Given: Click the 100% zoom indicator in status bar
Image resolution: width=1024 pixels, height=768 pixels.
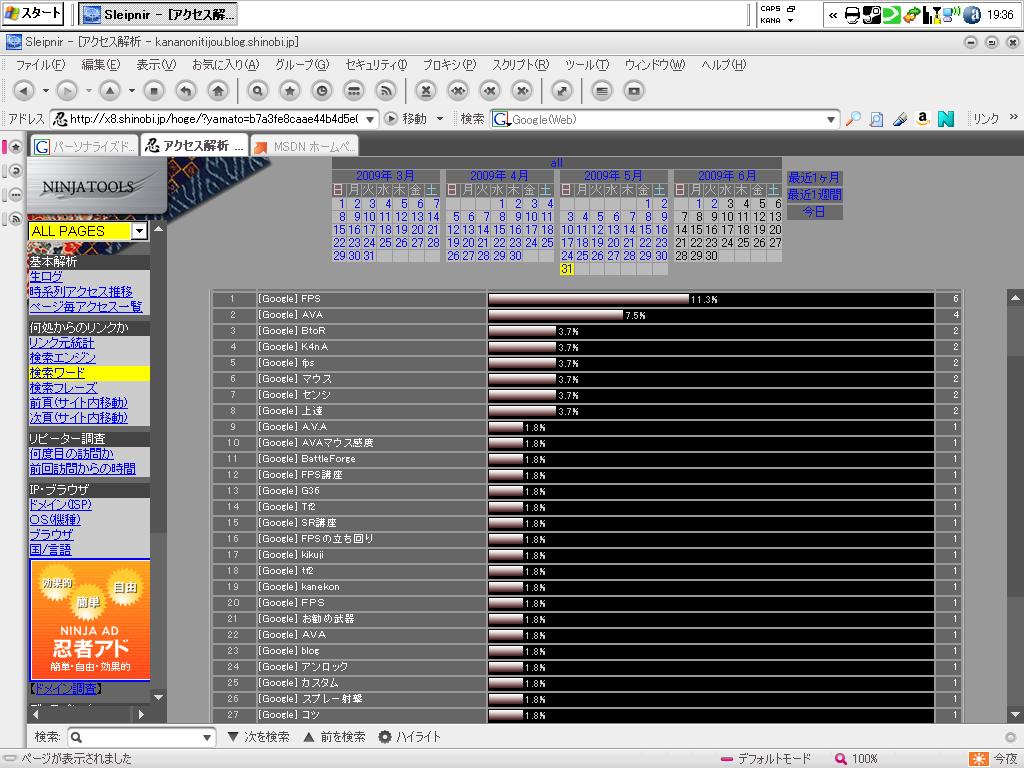Looking at the screenshot, I should pyautogui.click(x=857, y=759).
